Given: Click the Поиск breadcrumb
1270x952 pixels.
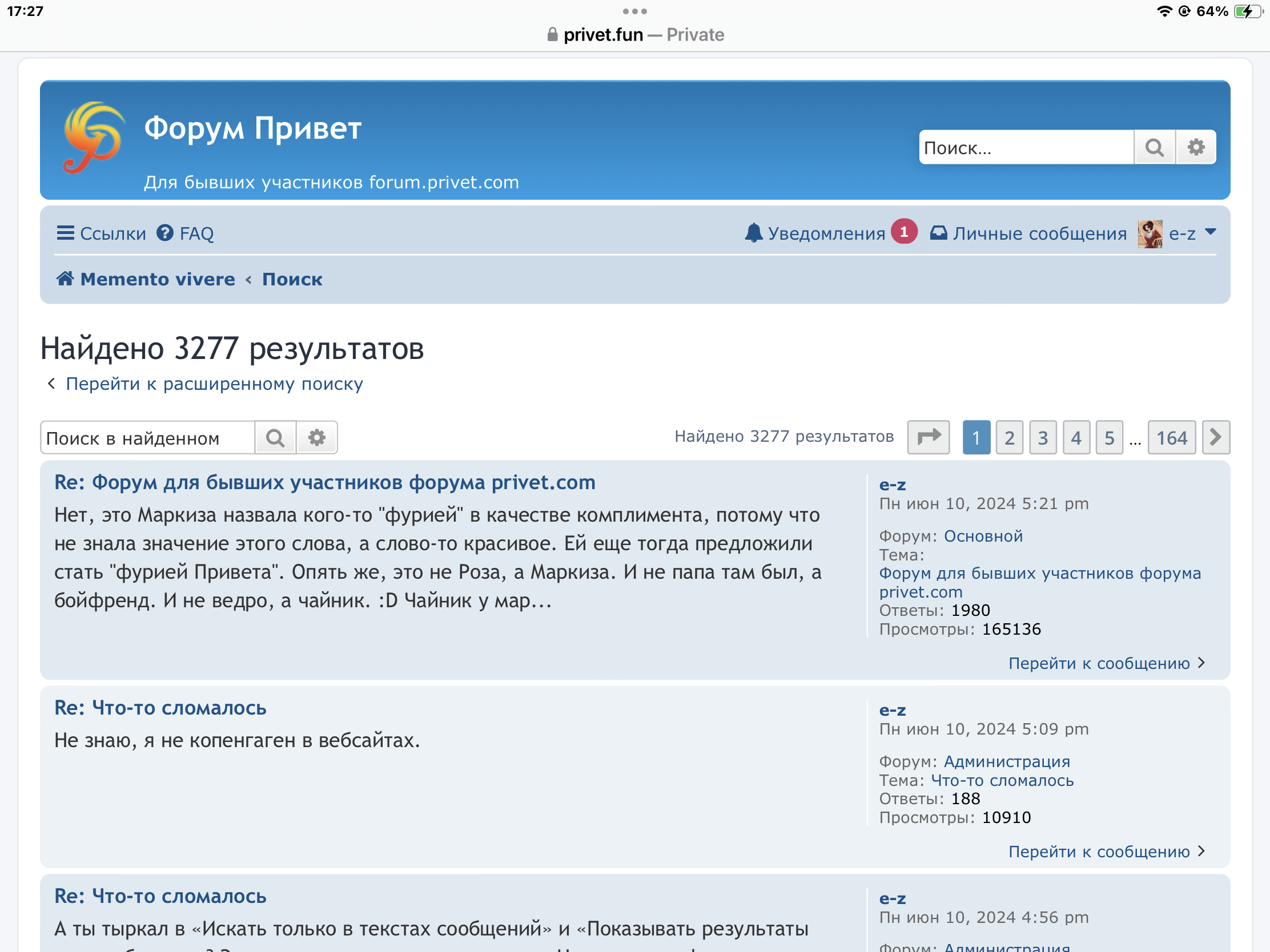Looking at the screenshot, I should (292, 280).
